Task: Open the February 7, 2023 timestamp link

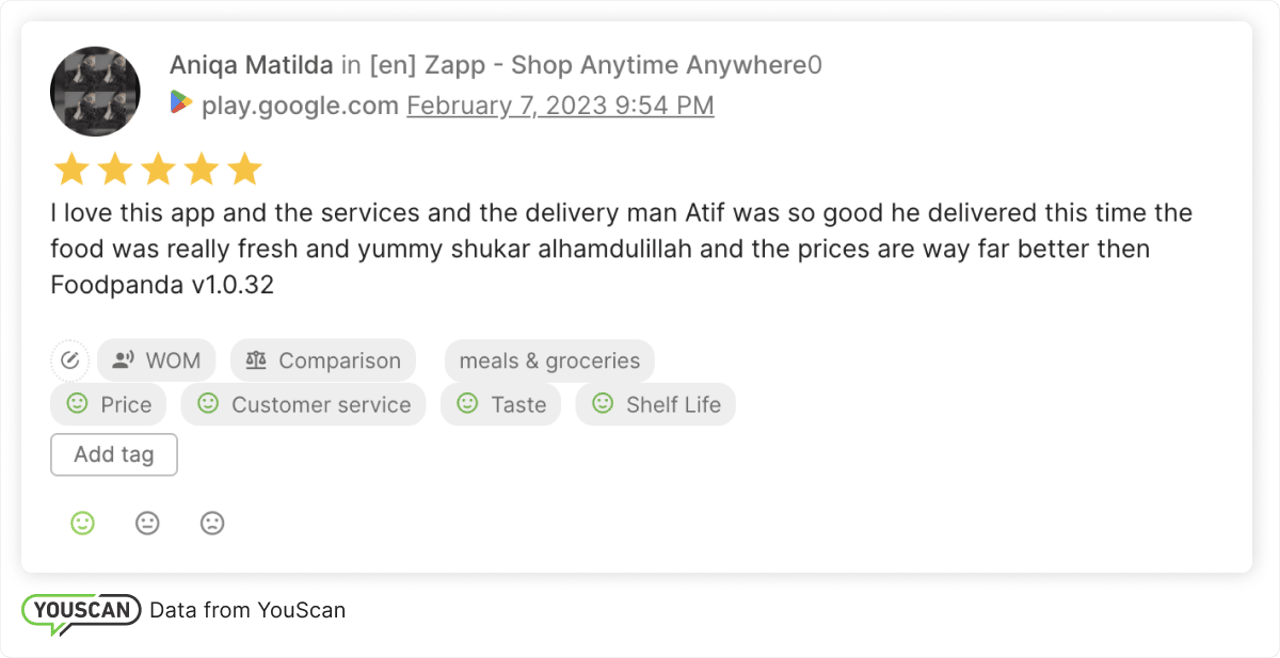Action: pos(559,104)
